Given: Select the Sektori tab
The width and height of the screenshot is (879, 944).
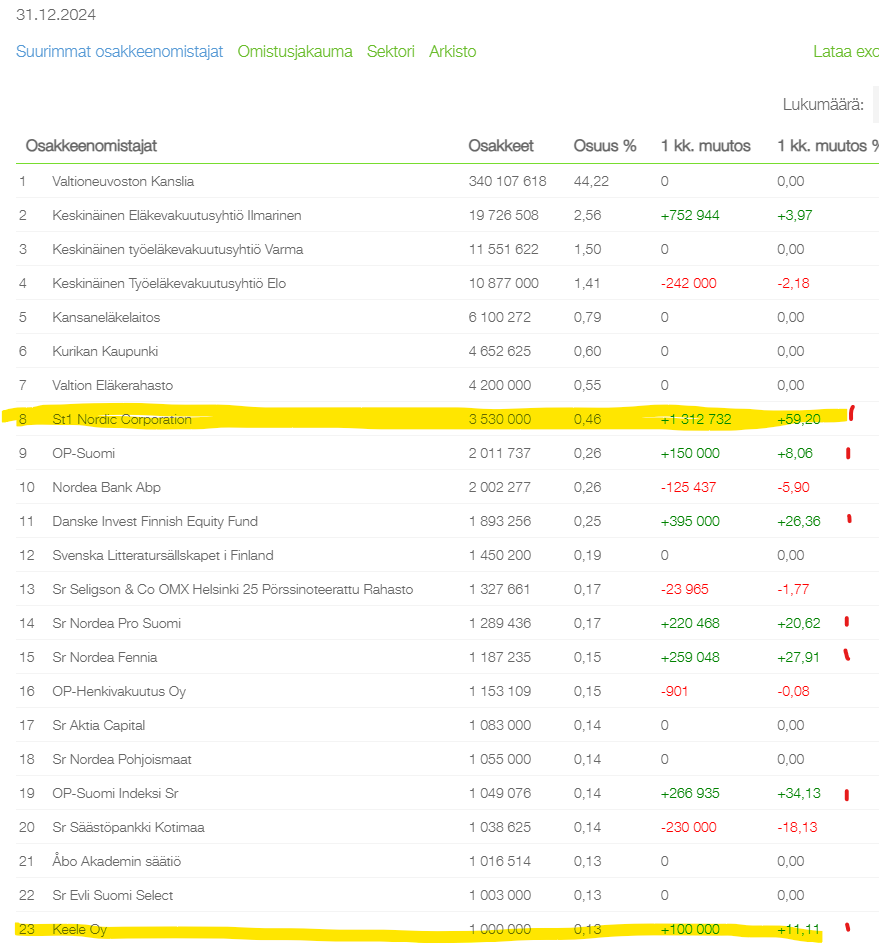Looking at the screenshot, I should [391, 52].
